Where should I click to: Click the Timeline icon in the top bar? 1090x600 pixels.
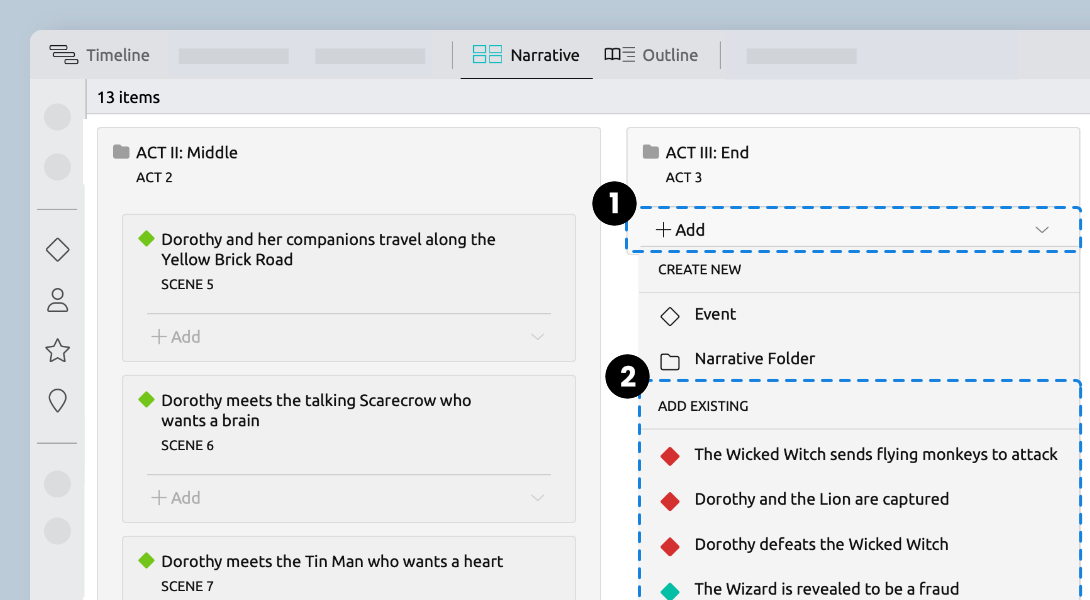click(x=63, y=55)
